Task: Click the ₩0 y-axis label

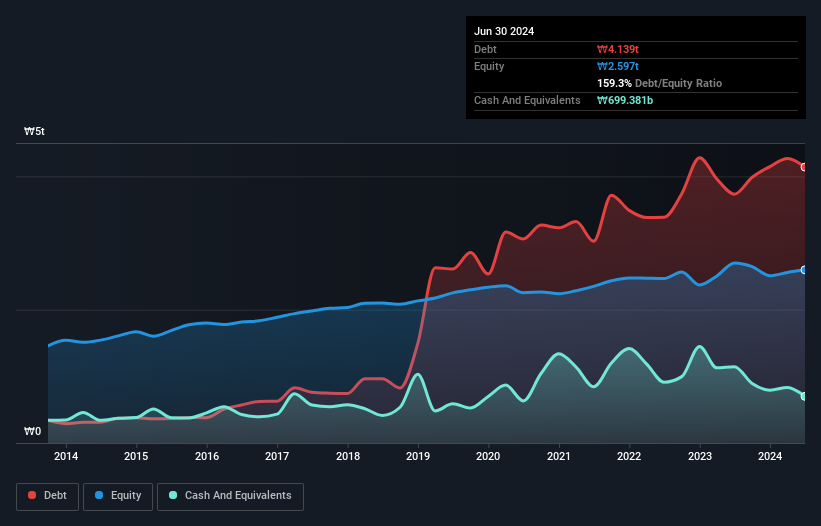Action: click(32, 431)
